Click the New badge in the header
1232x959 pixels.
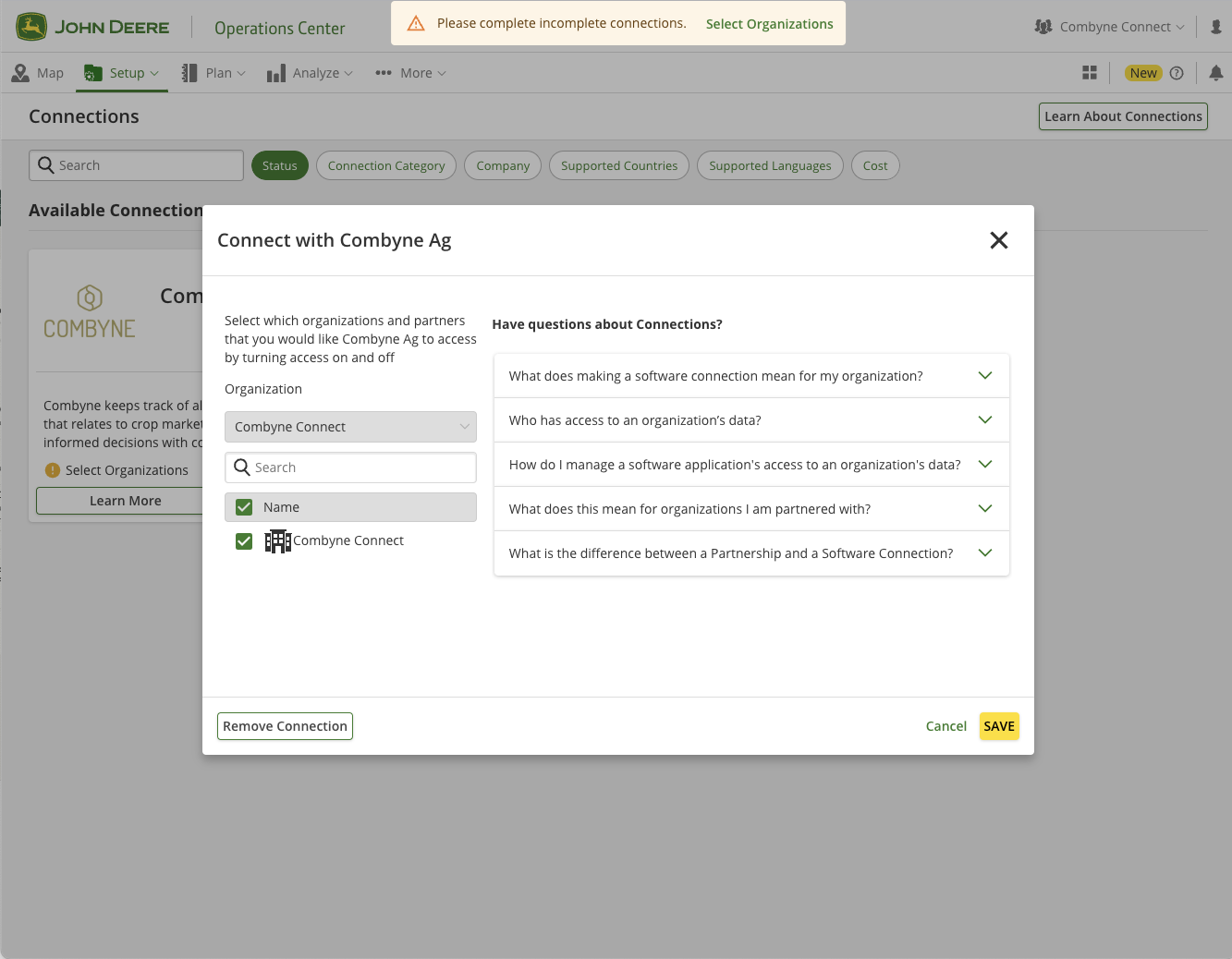pyautogui.click(x=1143, y=73)
